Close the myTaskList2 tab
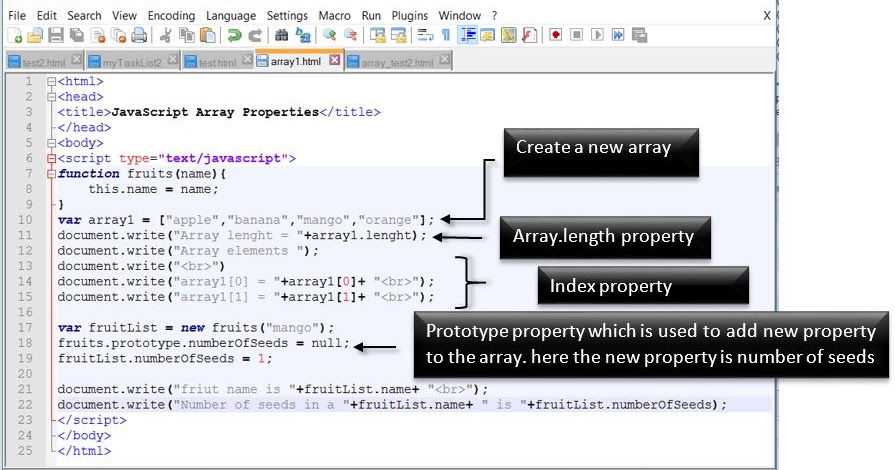This screenshot has width=895, height=470. [172, 59]
